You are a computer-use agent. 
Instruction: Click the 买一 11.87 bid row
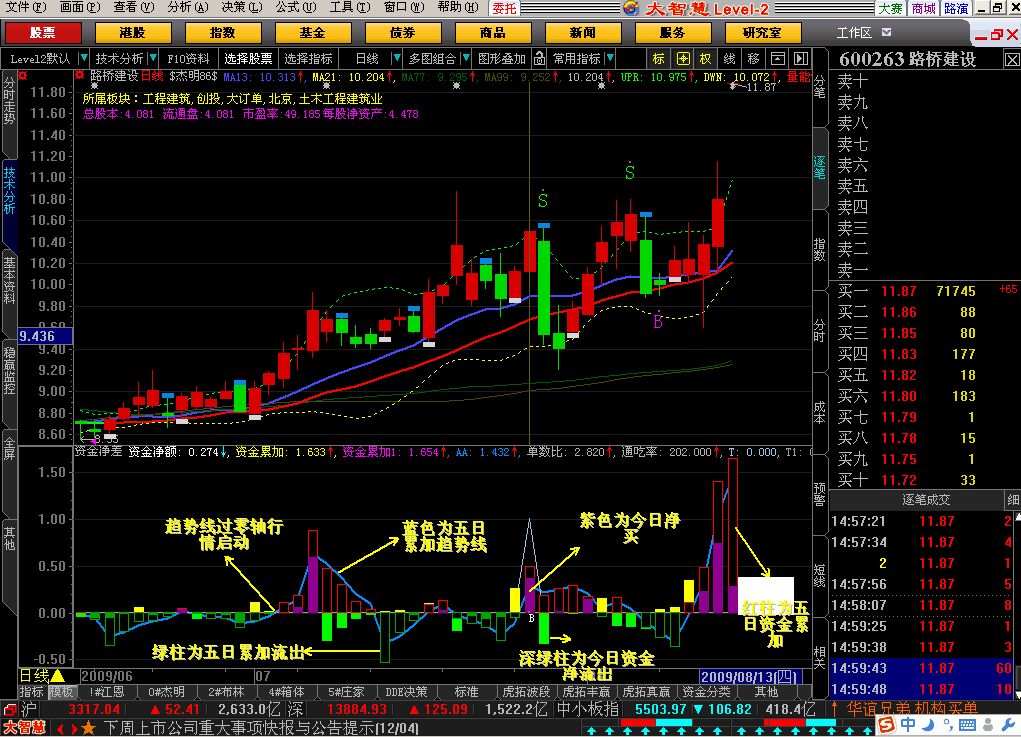925,291
